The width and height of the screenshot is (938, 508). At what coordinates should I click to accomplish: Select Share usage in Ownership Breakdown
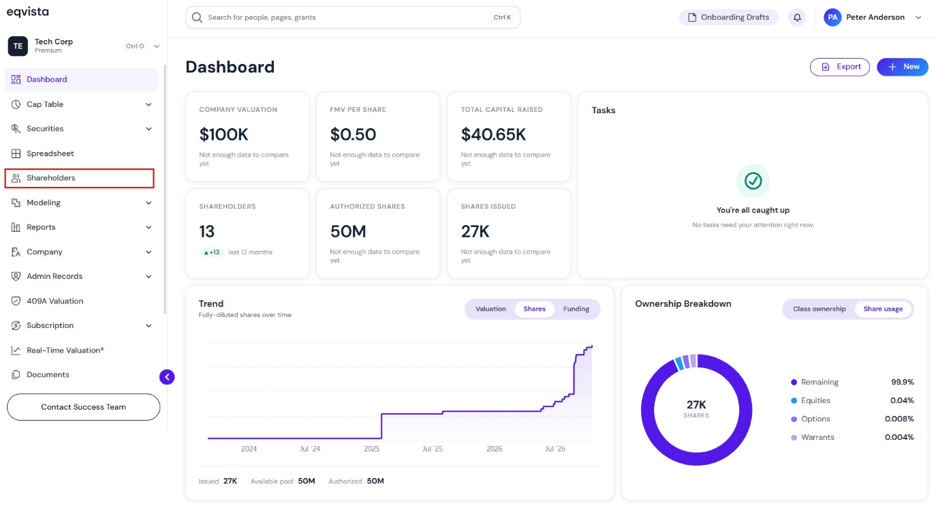pyautogui.click(x=883, y=309)
